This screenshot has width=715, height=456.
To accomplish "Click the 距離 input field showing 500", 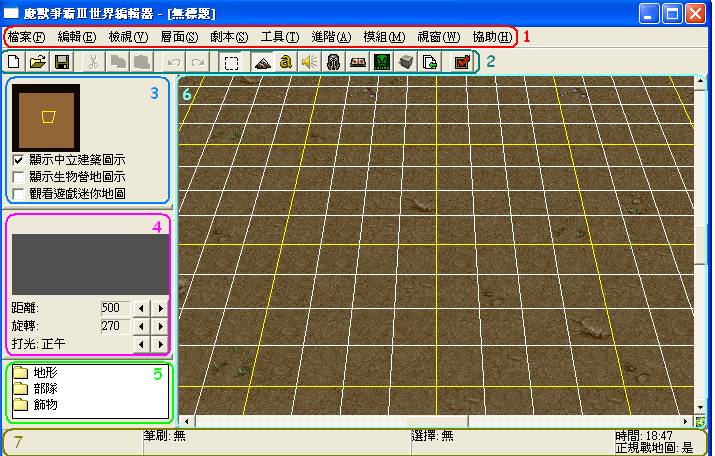I will point(115,308).
